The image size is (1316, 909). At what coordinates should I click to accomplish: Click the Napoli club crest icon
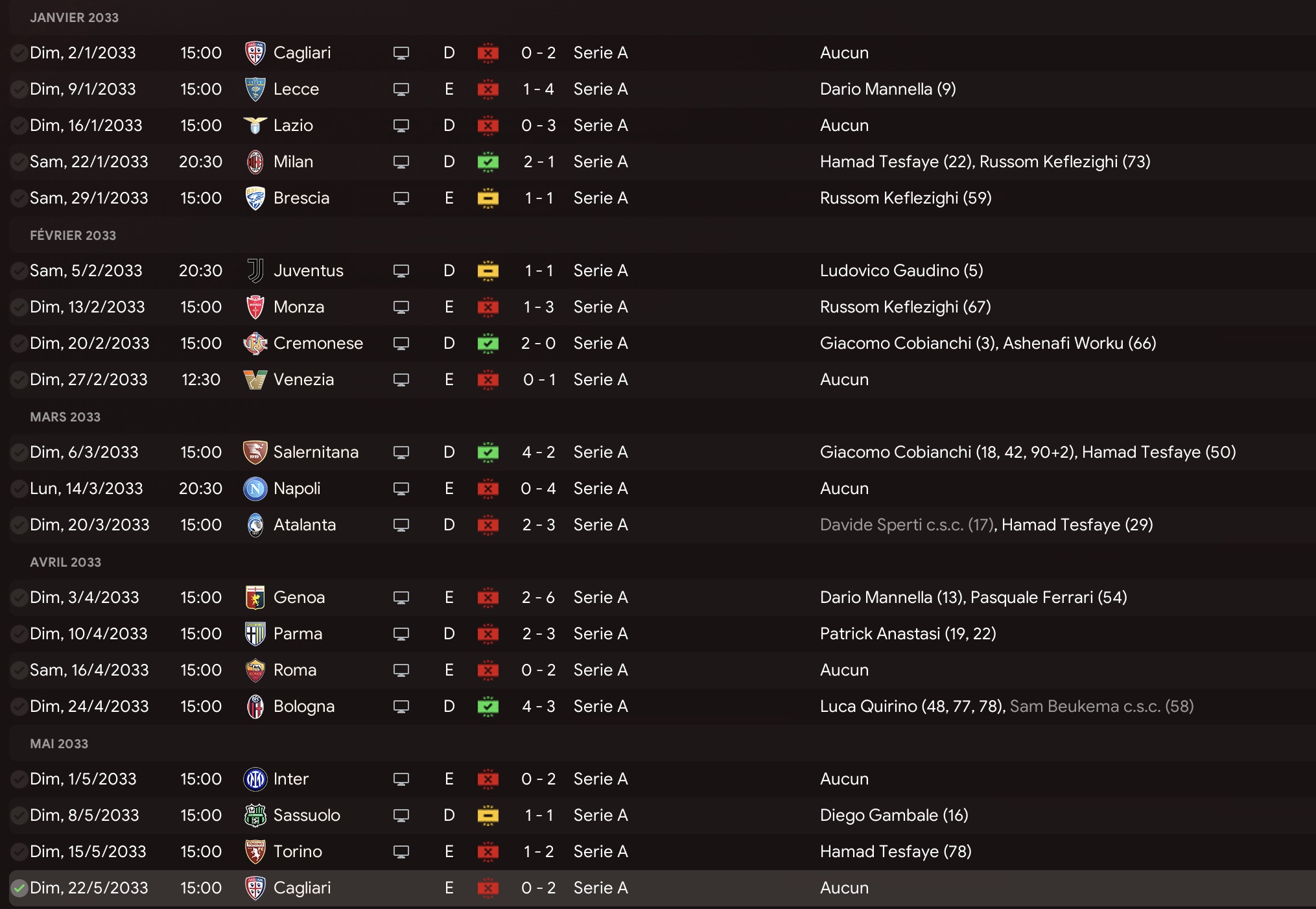(255, 488)
